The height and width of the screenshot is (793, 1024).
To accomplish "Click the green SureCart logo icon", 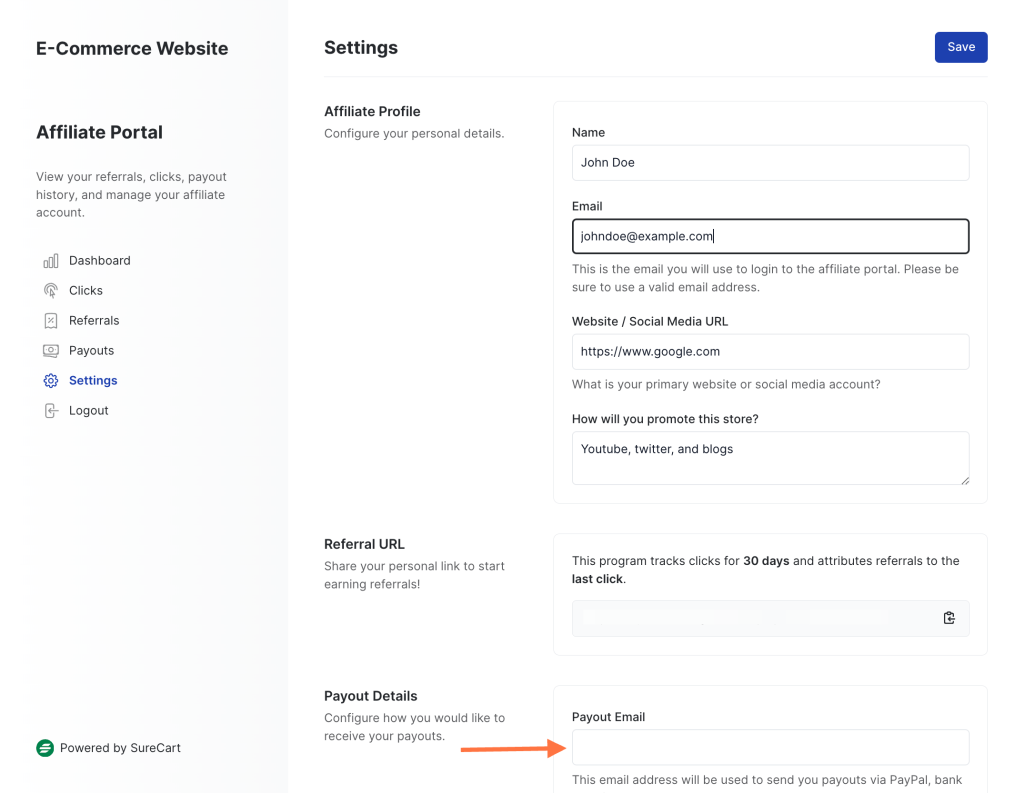I will [x=44, y=747].
